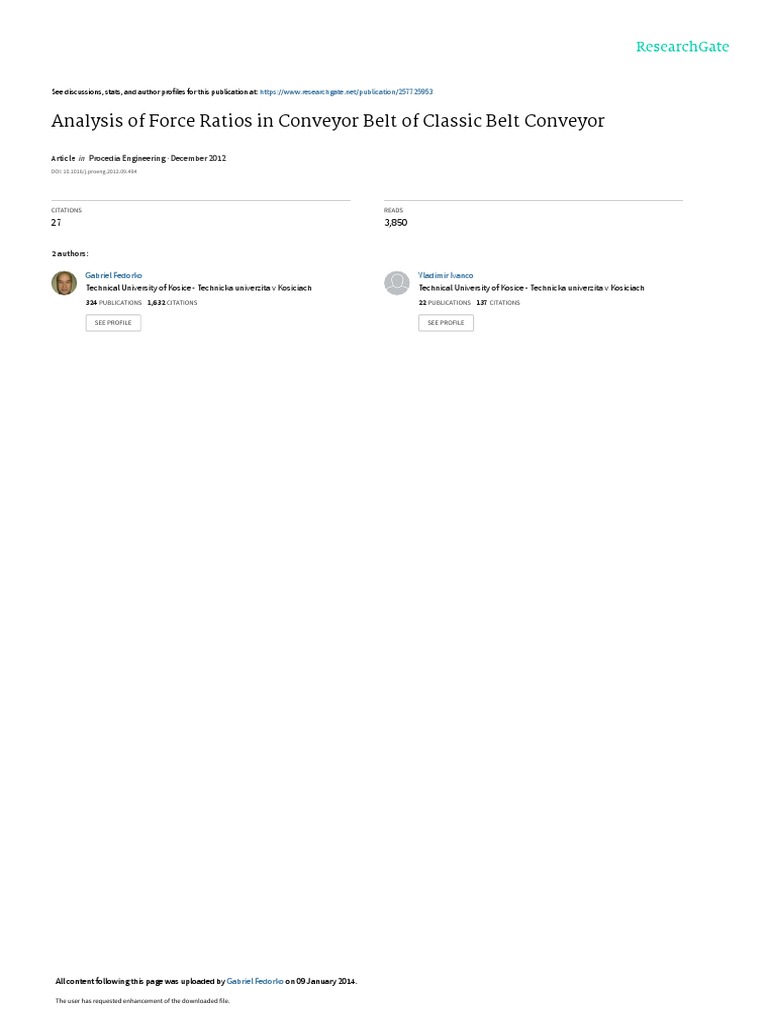The width and height of the screenshot is (768, 1024).
Task: Open Gabriel Fedorko uploader link at page bottom
Action: pyautogui.click(x=255, y=981)
